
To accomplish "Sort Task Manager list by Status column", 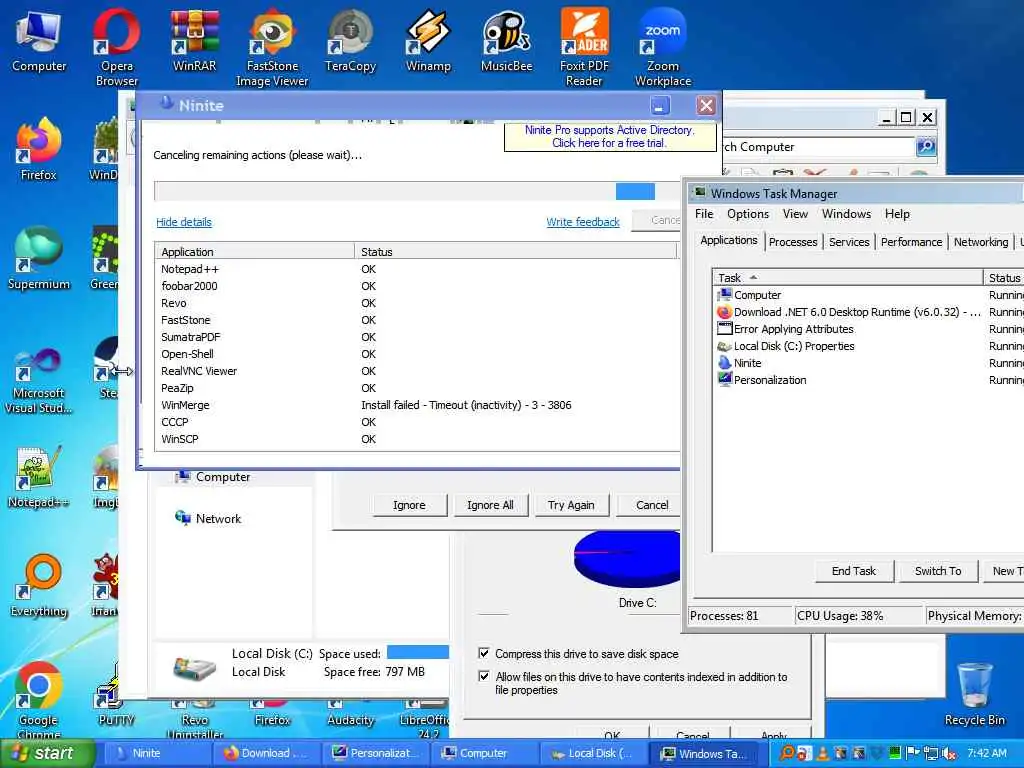I will 1004,278.
